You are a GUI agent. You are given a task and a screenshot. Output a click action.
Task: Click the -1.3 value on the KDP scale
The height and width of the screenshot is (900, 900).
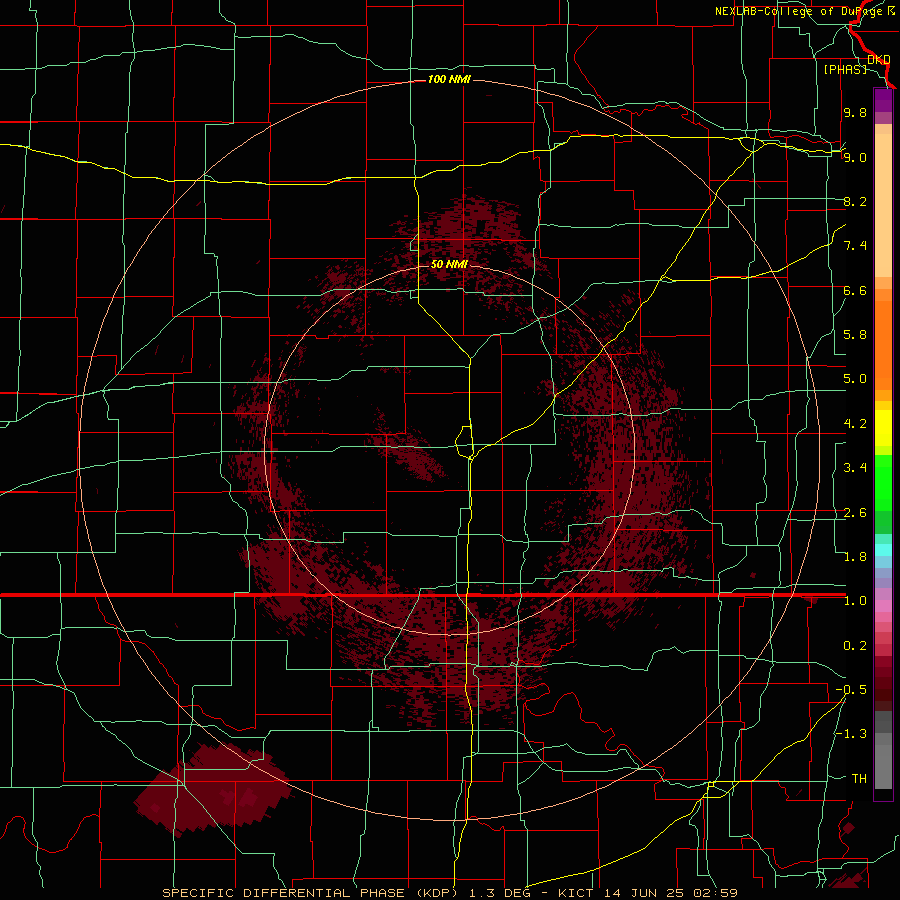851,734
